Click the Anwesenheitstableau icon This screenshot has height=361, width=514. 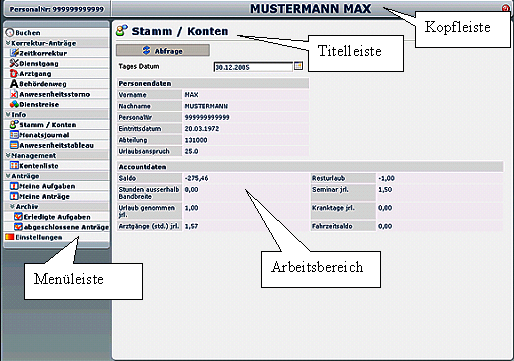14,145
